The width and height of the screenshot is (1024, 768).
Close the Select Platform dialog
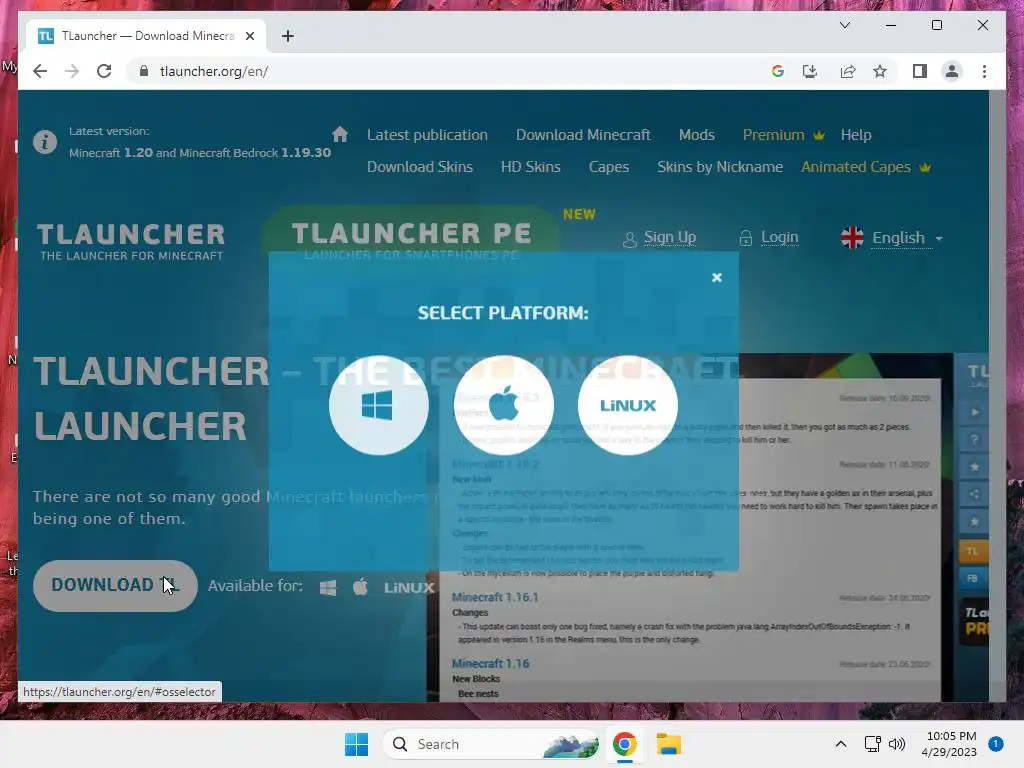pyautogui.click(x=716, y=278)
